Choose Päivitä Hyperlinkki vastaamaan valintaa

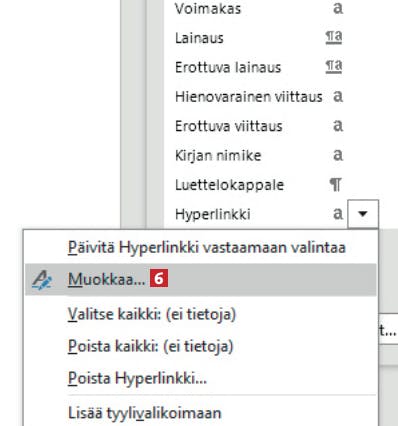(207, 248)
